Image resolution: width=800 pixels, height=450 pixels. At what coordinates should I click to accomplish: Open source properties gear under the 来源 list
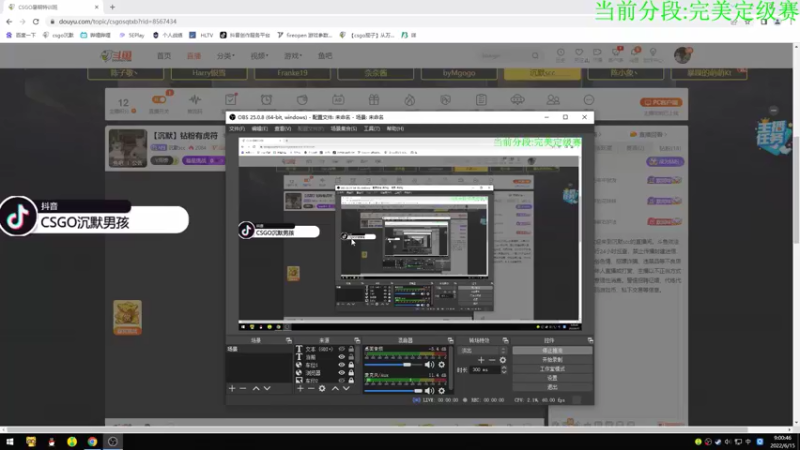tap(322, 389)
